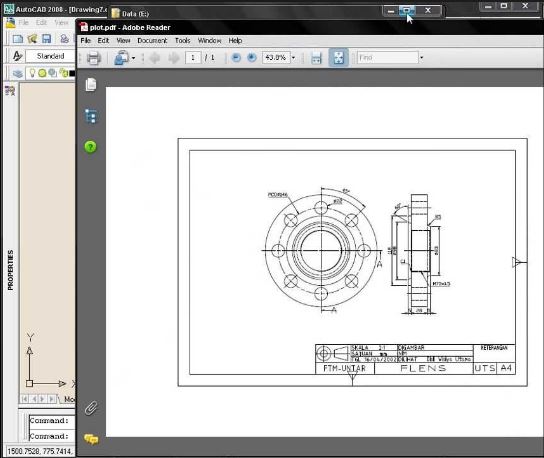Minimize the AutoCAD window at top right
Screen dimensions: 544x458
488,6
